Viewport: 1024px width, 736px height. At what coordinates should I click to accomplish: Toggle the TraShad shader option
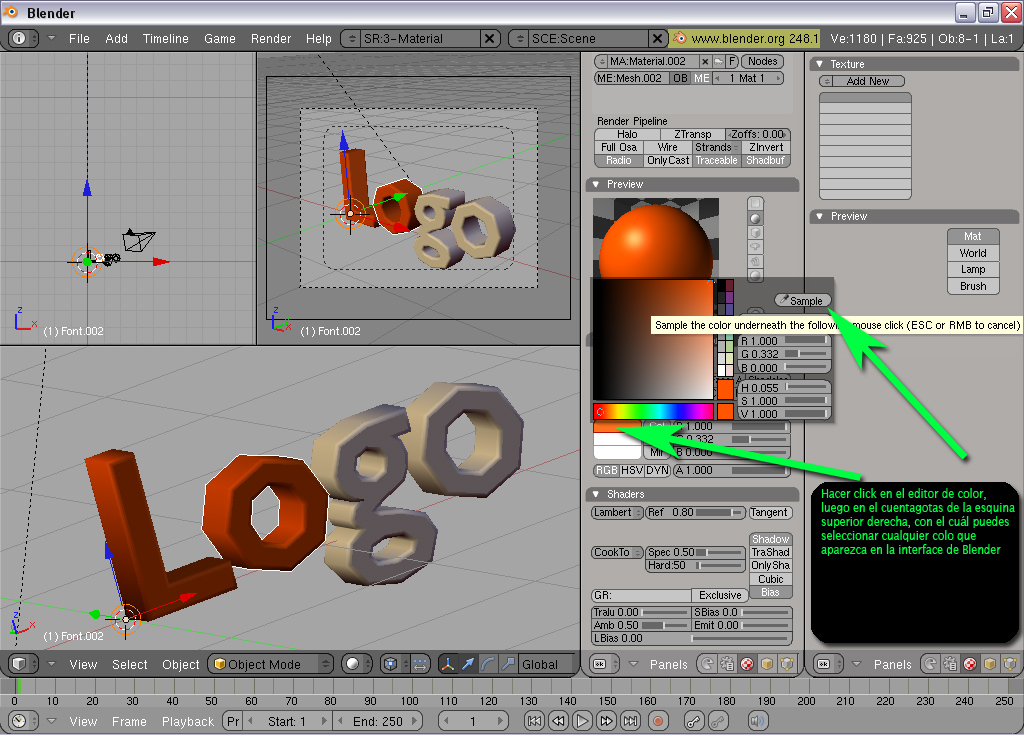click(x=770, y=552)
